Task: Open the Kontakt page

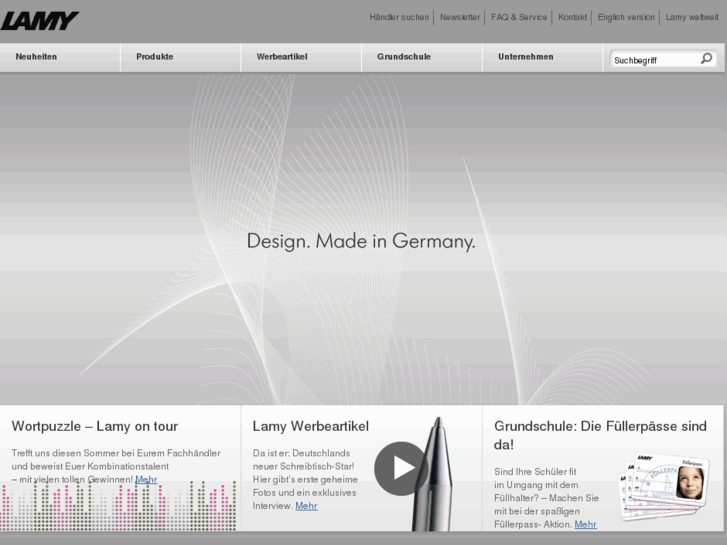Action: [x=572, y=17]
